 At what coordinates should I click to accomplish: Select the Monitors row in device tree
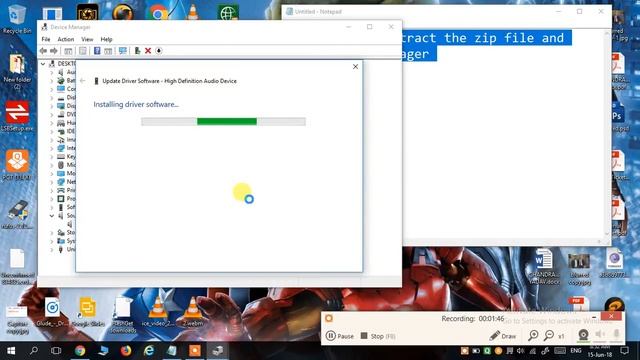pos(66,173)
